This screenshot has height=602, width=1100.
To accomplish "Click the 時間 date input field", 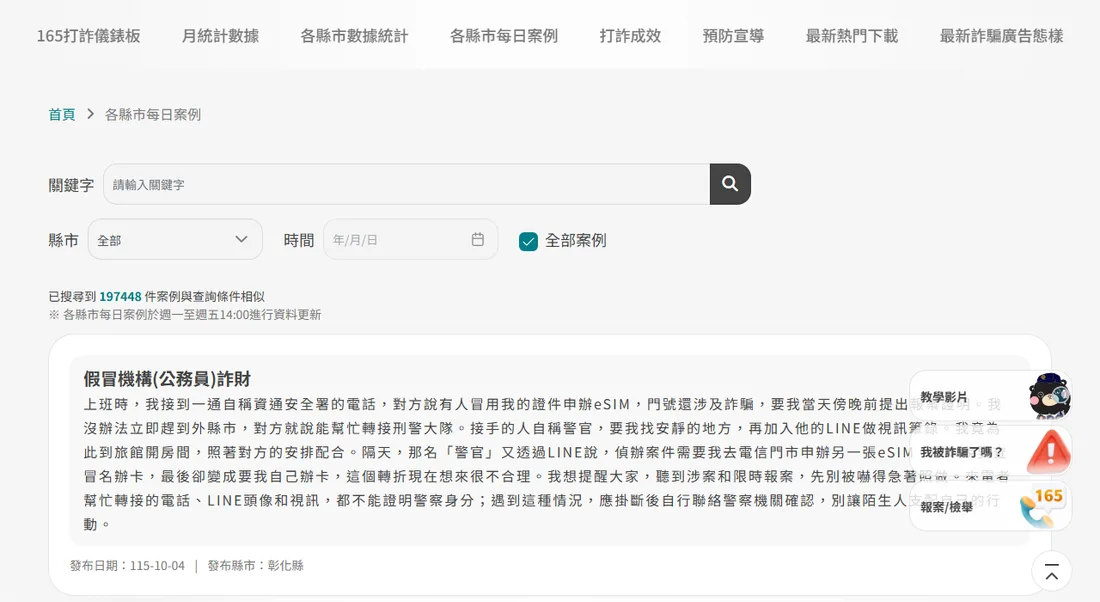I will pos(410,239).
